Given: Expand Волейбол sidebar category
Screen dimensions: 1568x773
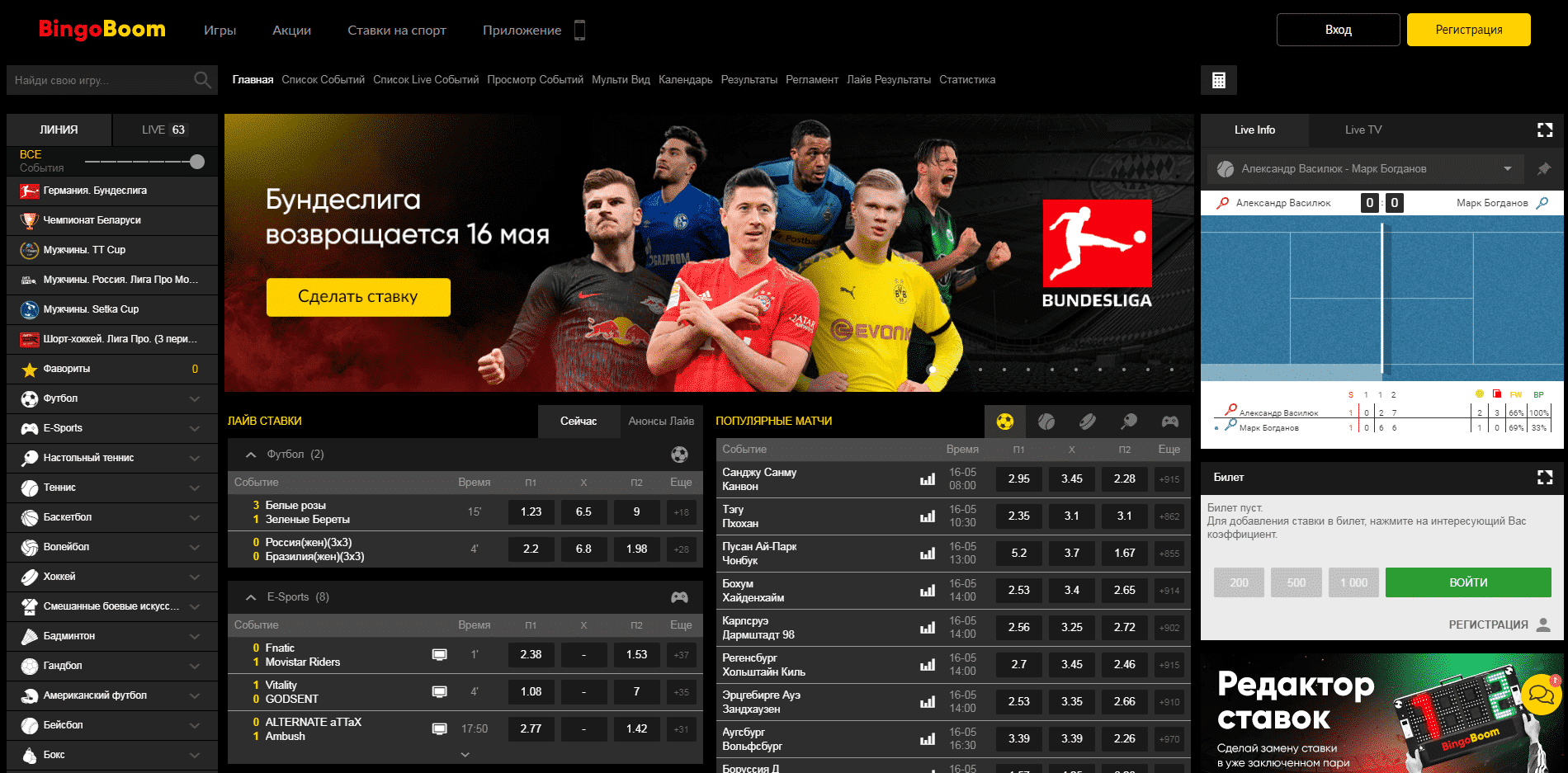Looking at the screenshot, I should [x=112, y=547].
